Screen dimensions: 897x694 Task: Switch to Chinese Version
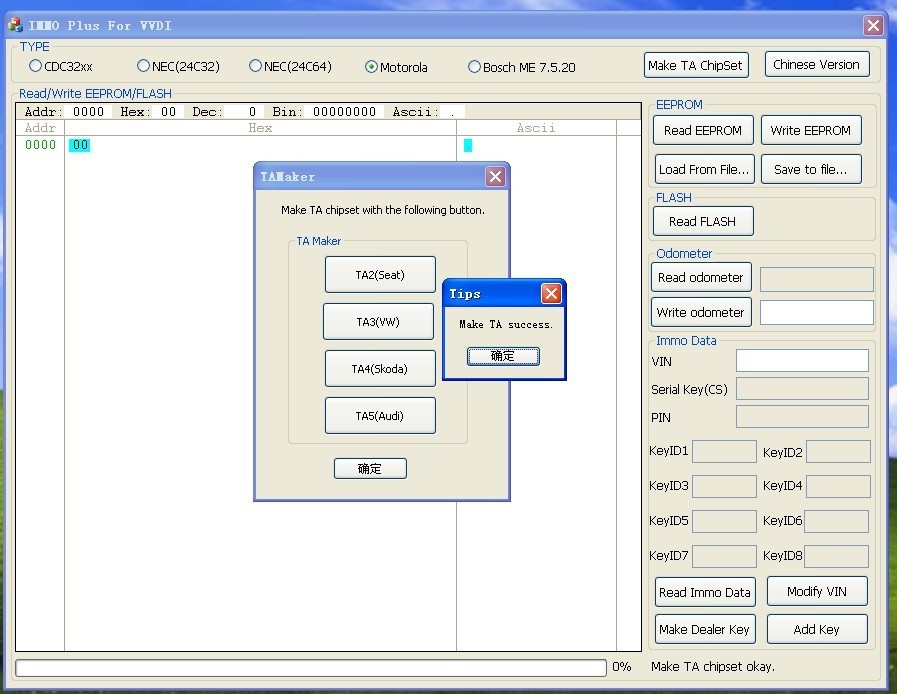816,65
